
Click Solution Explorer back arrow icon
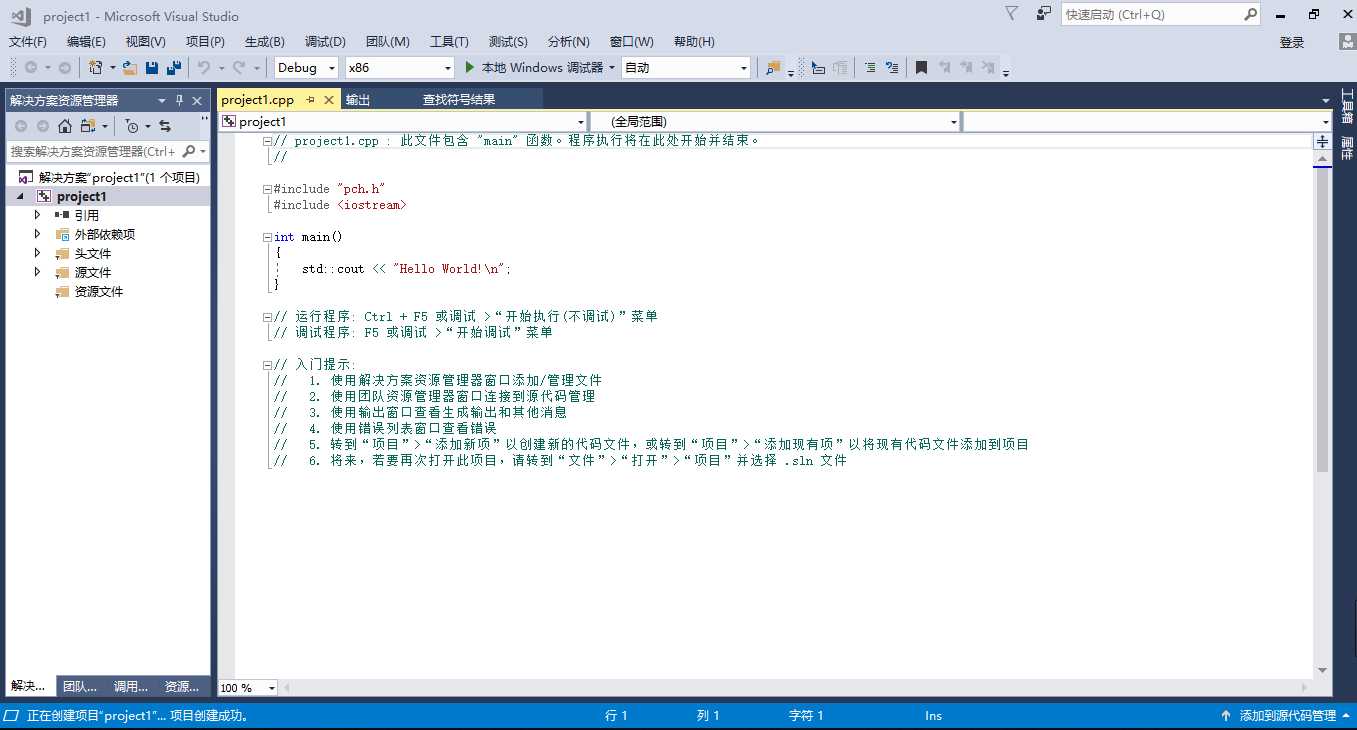tap(19, 126)
